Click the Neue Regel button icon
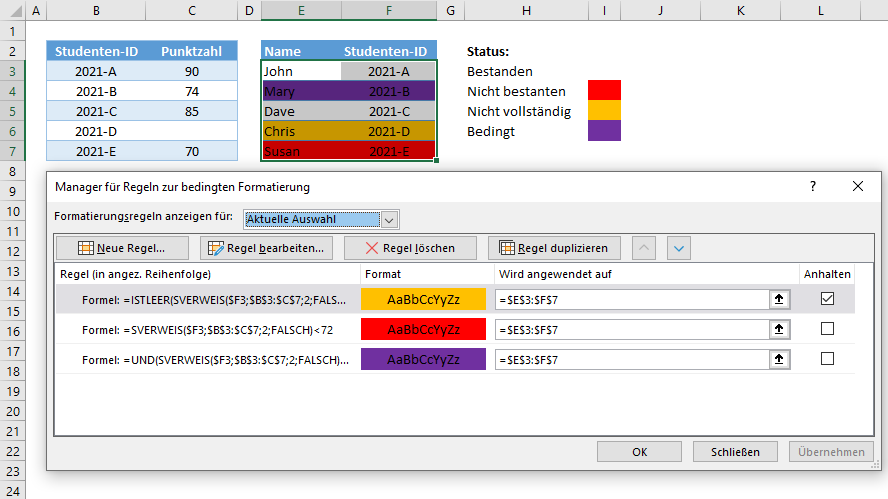 [x=86, y=248]
